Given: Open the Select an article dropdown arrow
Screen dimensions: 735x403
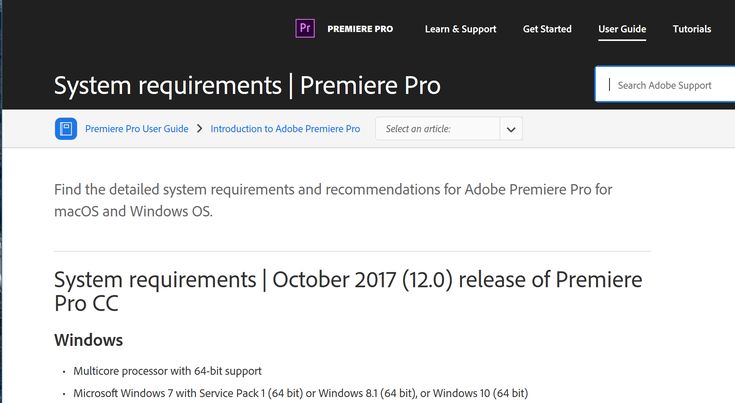Looking at the screenshot, I should pyautogui.click(x=511, y=129).
